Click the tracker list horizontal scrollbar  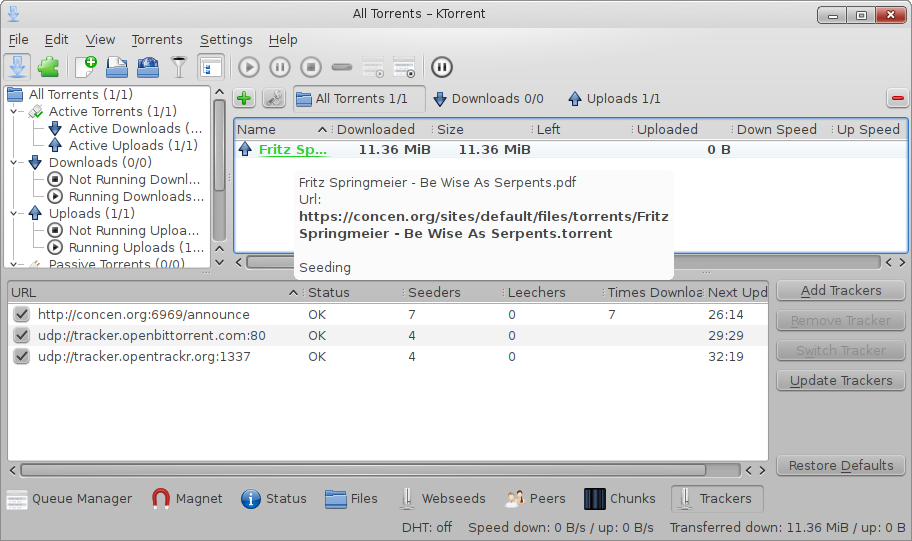363,470
